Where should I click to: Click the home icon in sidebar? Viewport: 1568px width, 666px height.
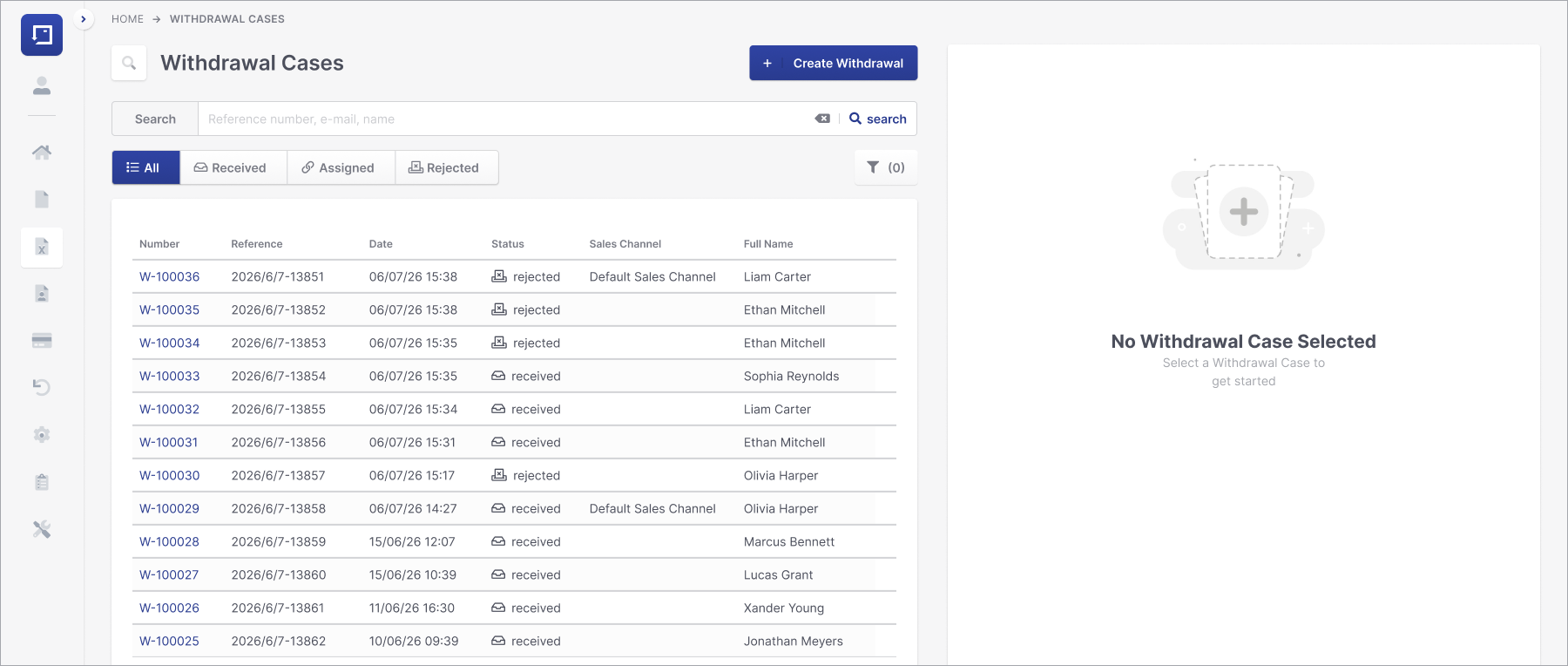tap(42, 153)
